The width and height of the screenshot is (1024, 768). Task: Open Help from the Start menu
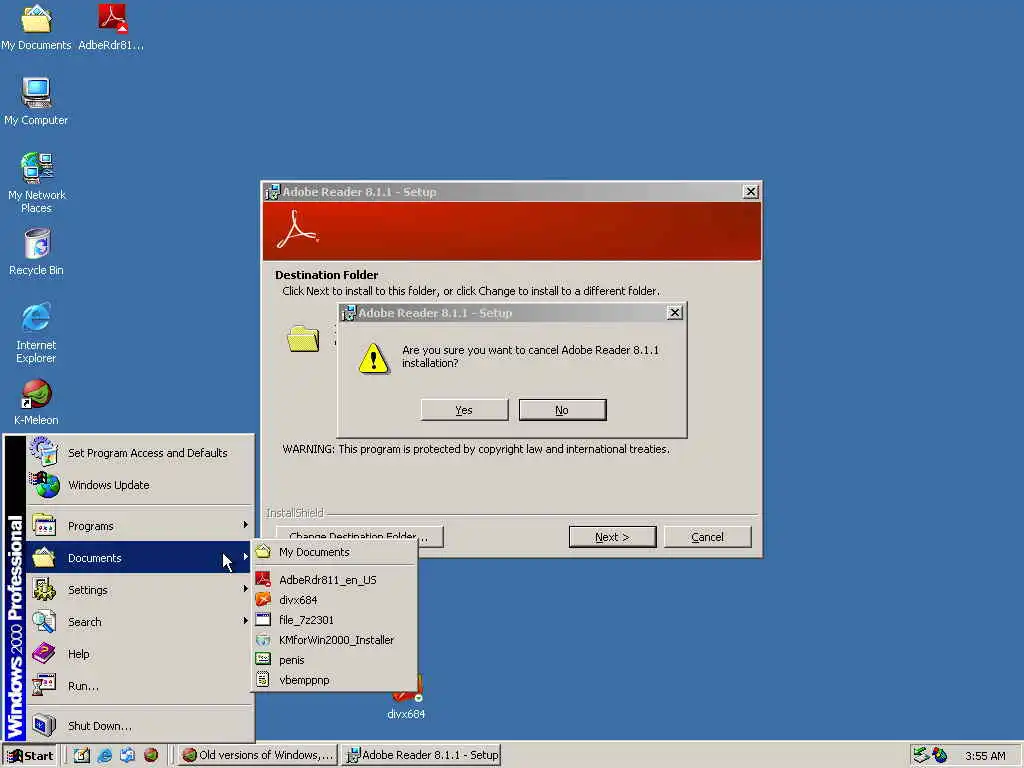tap(140, 654)
